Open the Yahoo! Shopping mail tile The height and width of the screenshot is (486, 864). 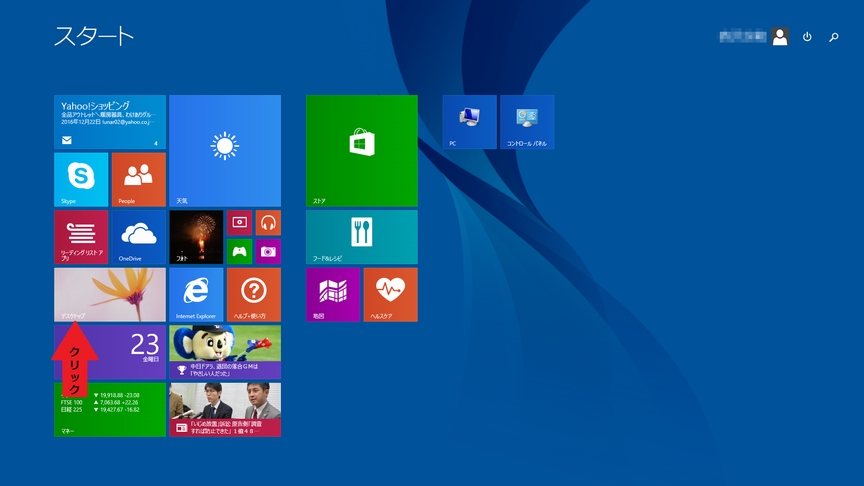[x=110, y=122]
